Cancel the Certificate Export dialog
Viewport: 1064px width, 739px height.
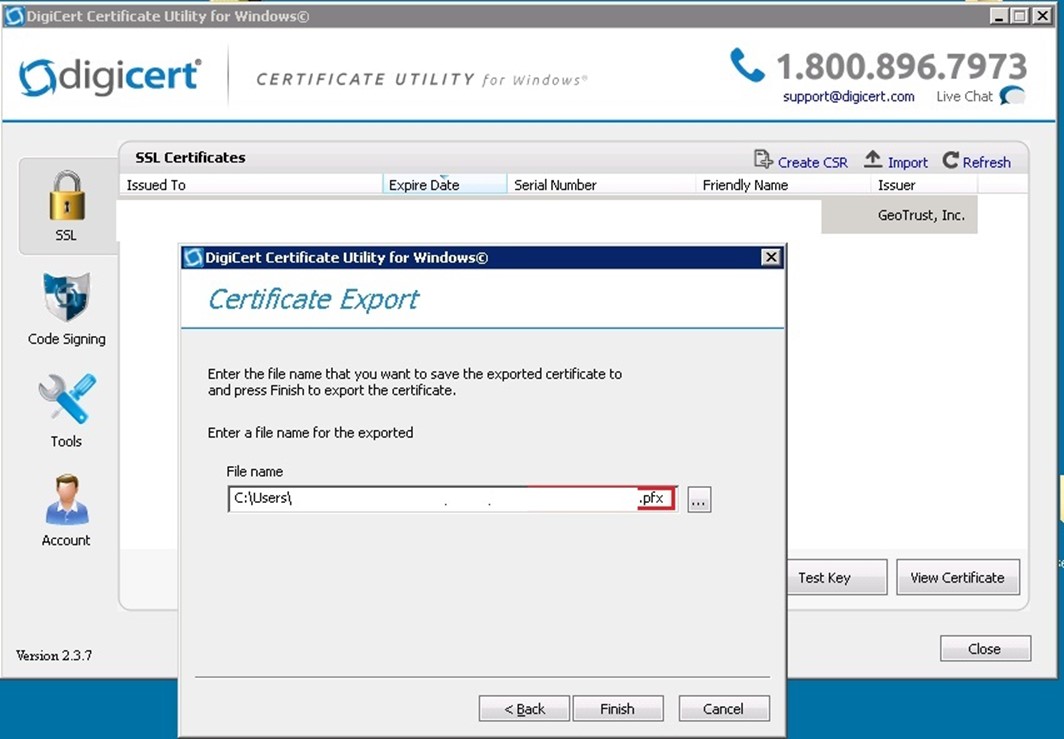(723, 708)
